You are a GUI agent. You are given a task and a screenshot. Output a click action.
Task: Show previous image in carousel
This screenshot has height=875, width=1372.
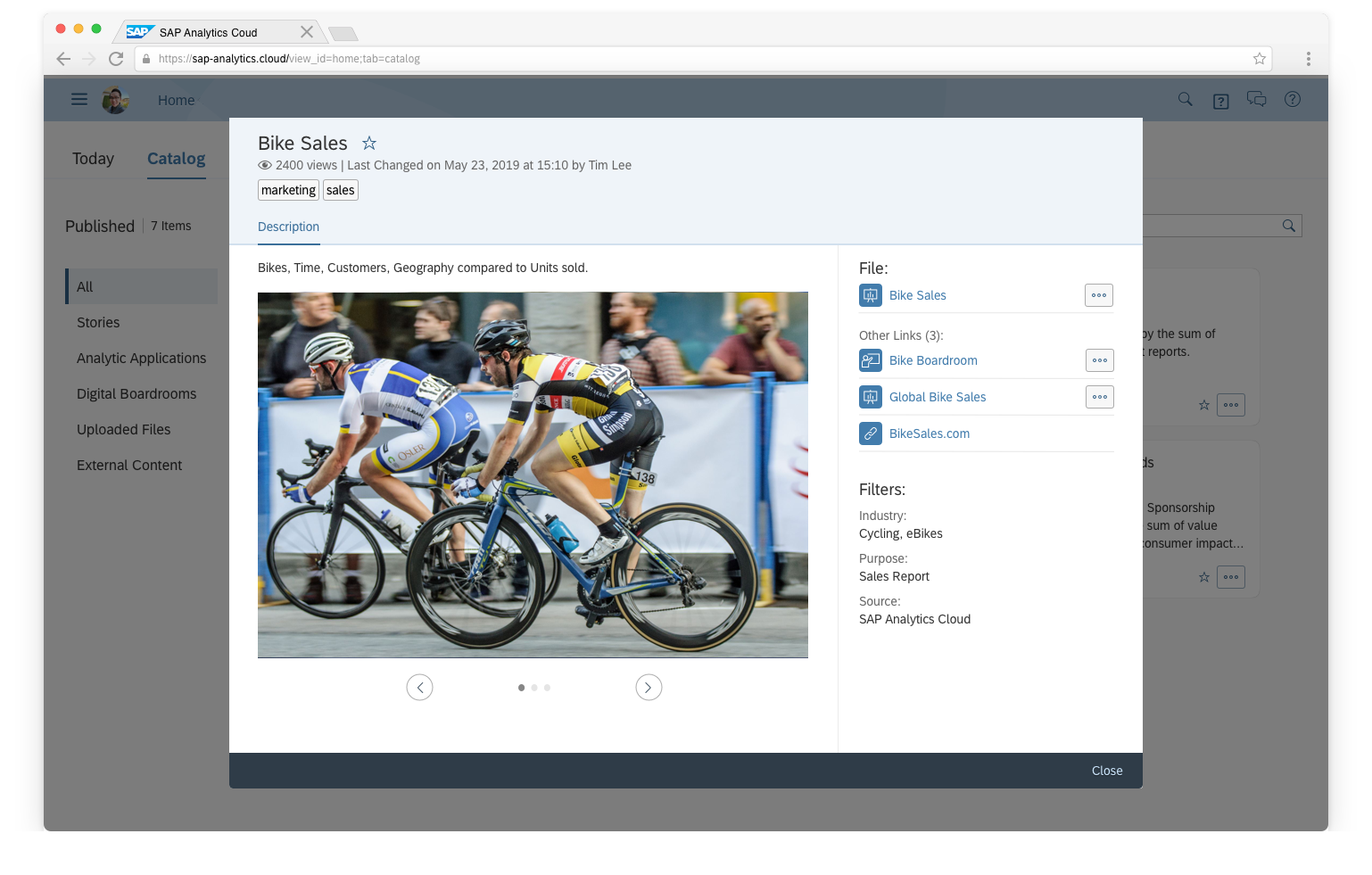tap(420, 688)
